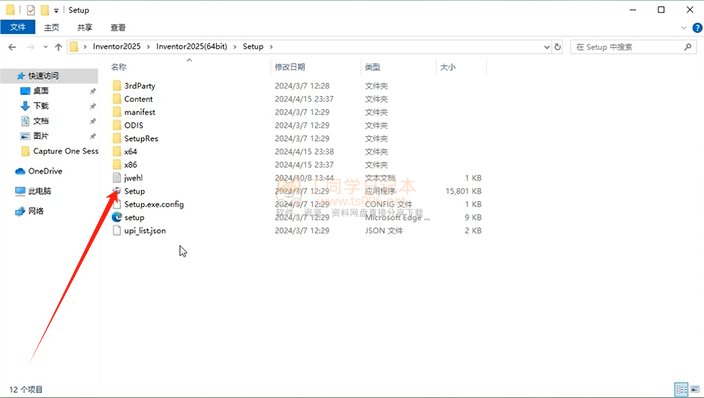
Task: Switch to details view layout icon
Action: pos(681,389)
